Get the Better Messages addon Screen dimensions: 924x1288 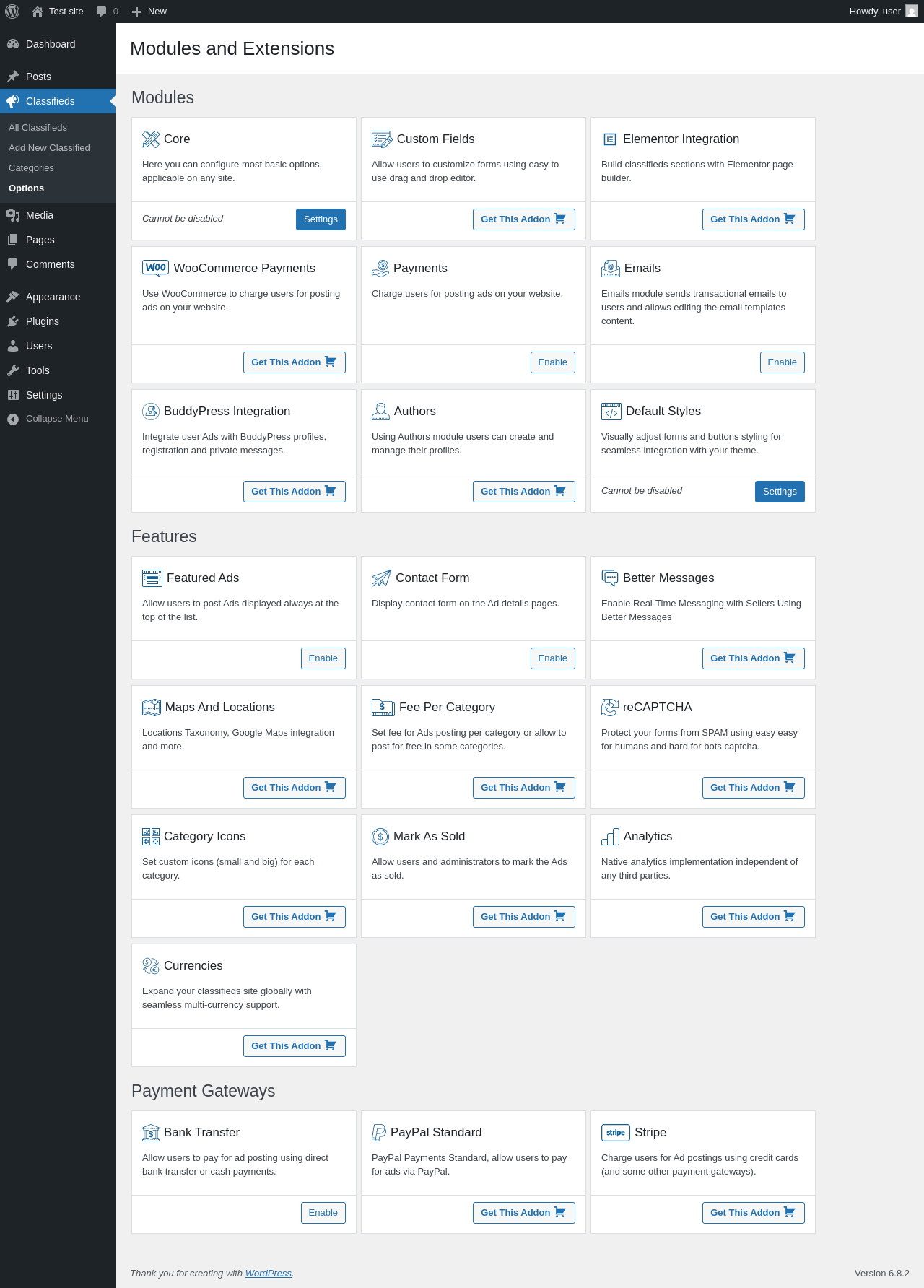[x=754, y=658]
